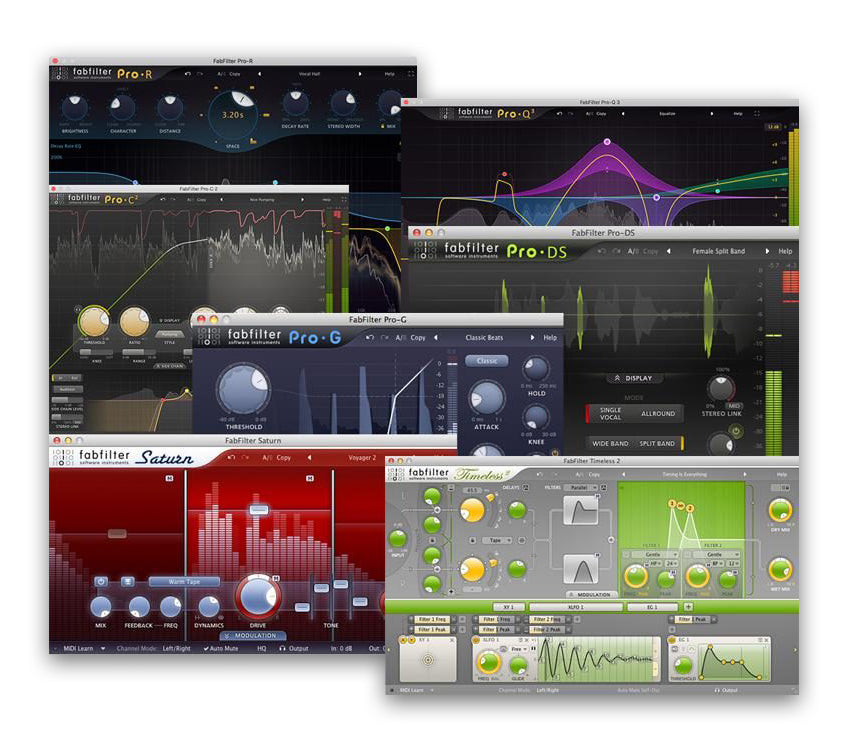Click the red EQ band node in Pro-Q 3

pos(505,174)
